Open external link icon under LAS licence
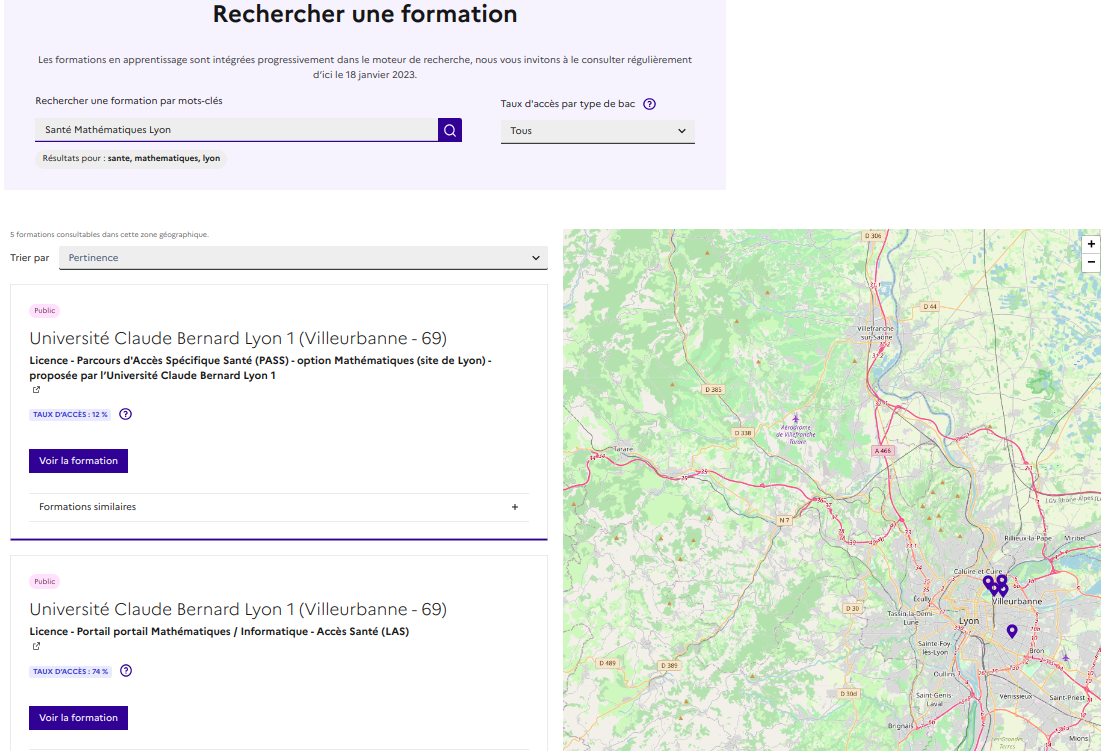 tap(36, 646)
